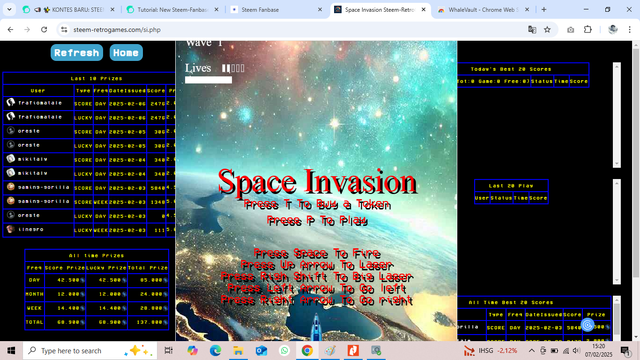Click the Refresh button
The width and height of the screenshot is (640, 360).
pos(77,53)
